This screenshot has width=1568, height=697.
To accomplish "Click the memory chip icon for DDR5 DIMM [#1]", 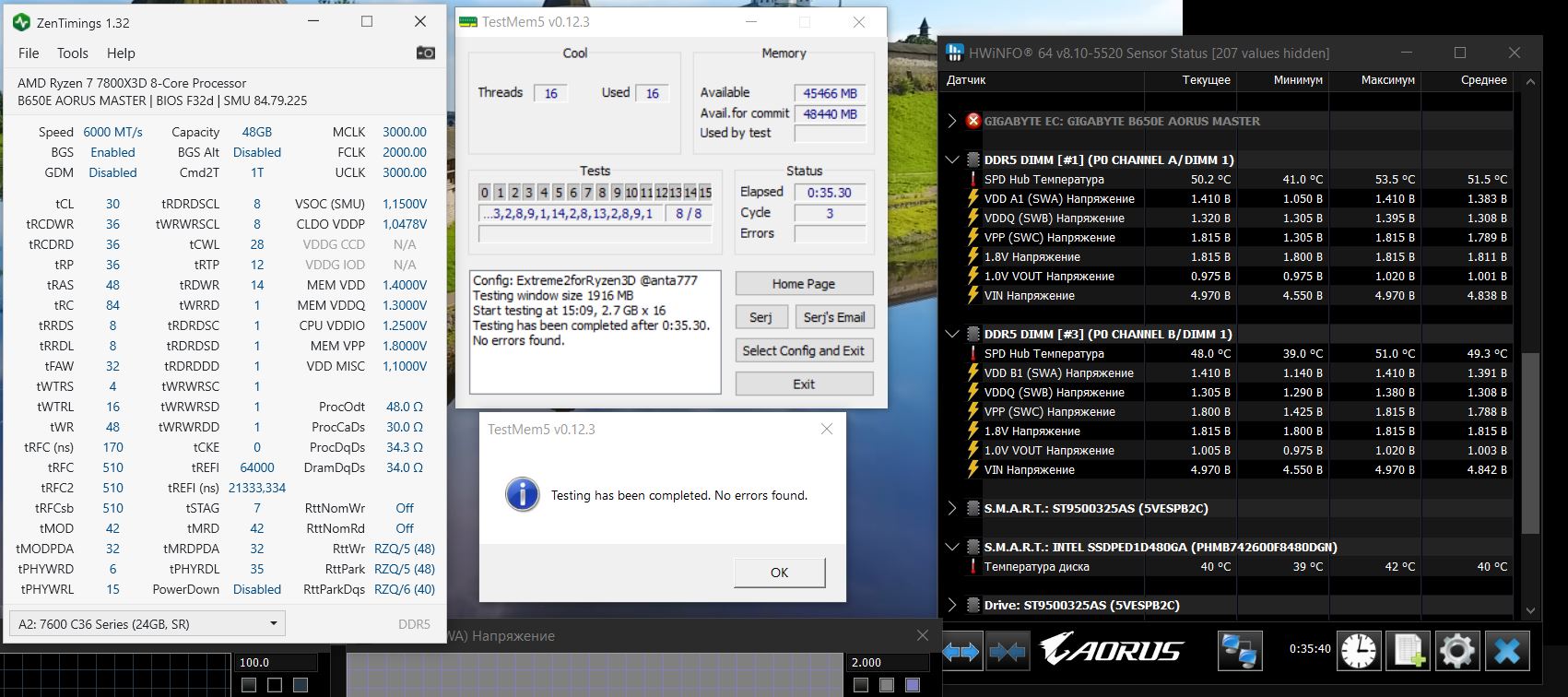I will pyautogui.click(x=973, y=159).
